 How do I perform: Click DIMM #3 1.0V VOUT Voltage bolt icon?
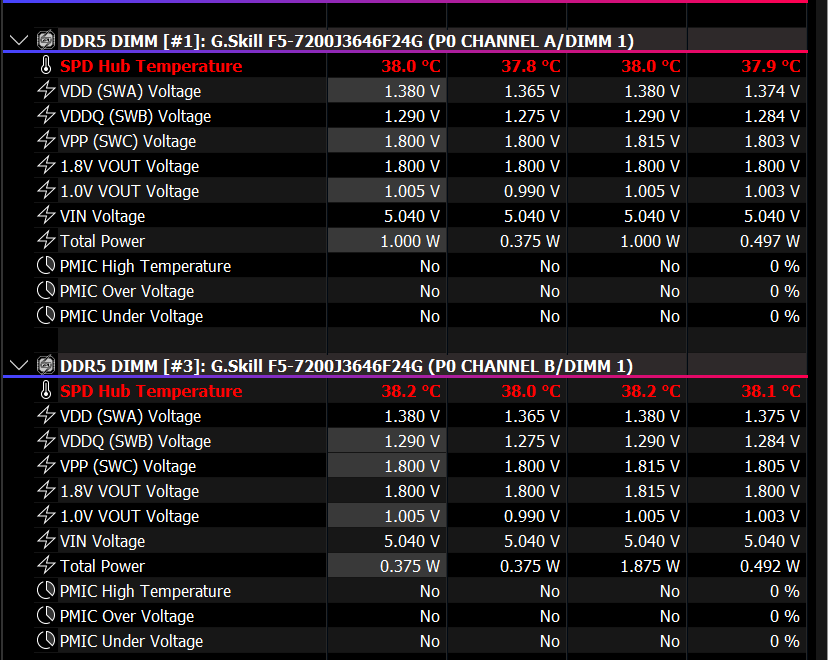(46, 515)
